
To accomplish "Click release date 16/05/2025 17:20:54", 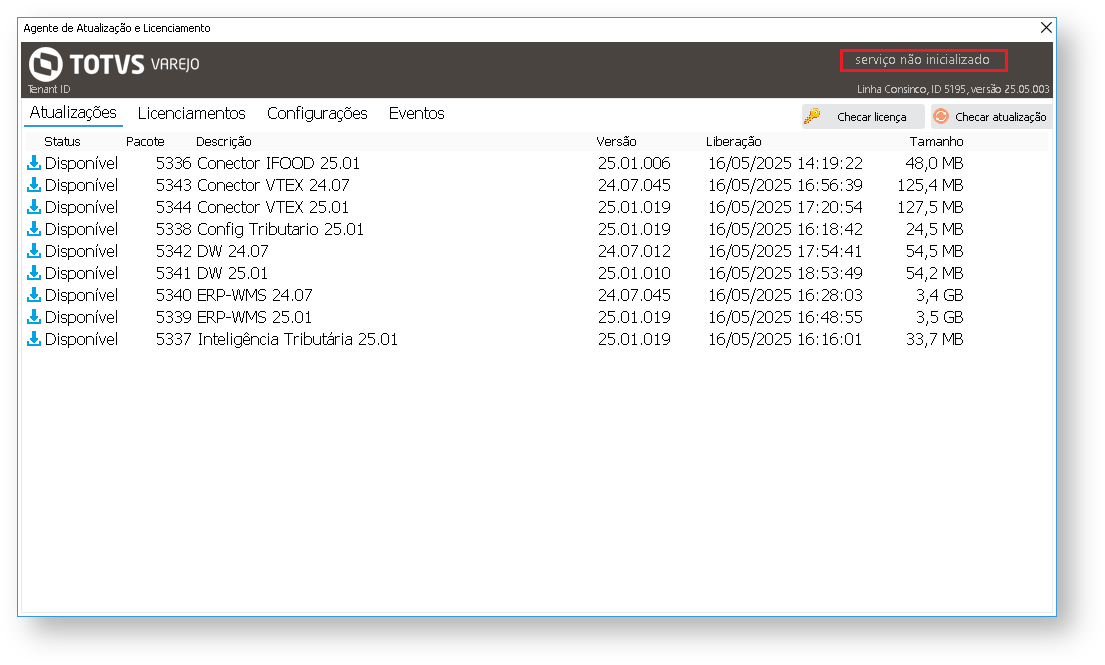I will point(785,207).
